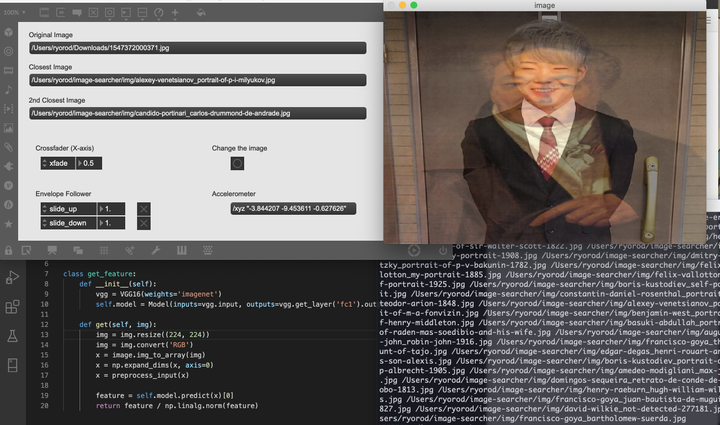Click the 2nd Closest Image path box
The image size is (720, 425).
click(x=197, y=113)
